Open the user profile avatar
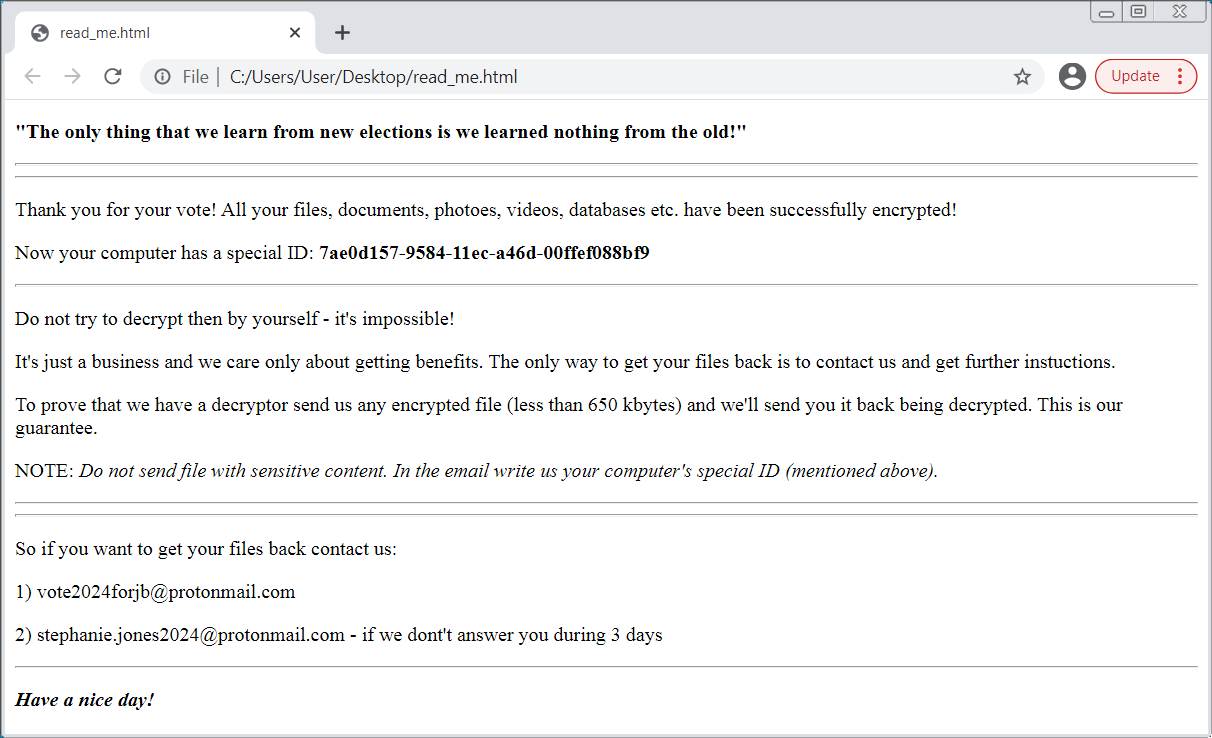This screenshot has width=1212, height=738. tap(1072, 76)
